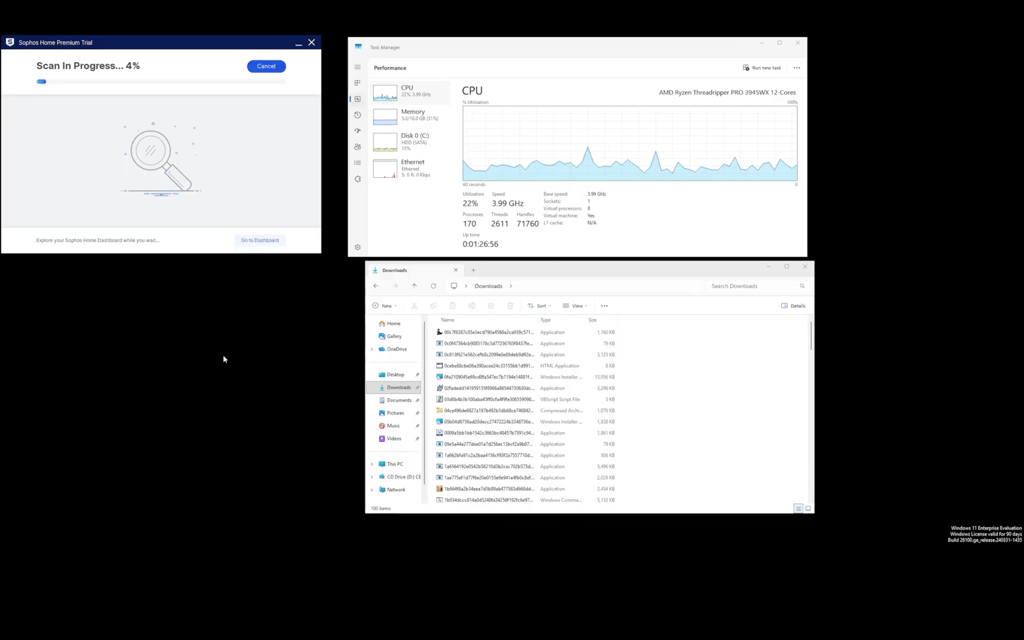This screenshot has width=1024, height=640.
Task: Open Explorer See more three-dot menu
Action: [604, 306]
